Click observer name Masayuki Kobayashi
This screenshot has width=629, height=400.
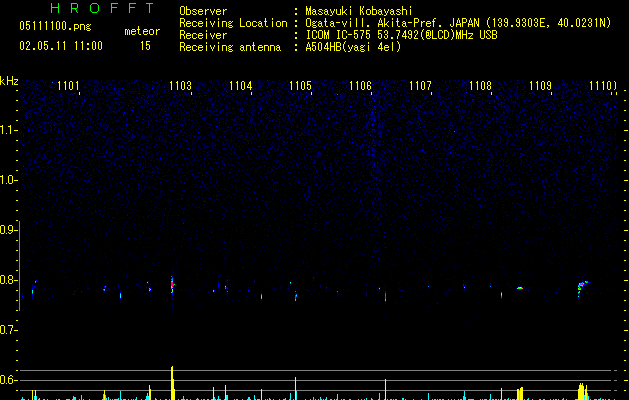358,11
